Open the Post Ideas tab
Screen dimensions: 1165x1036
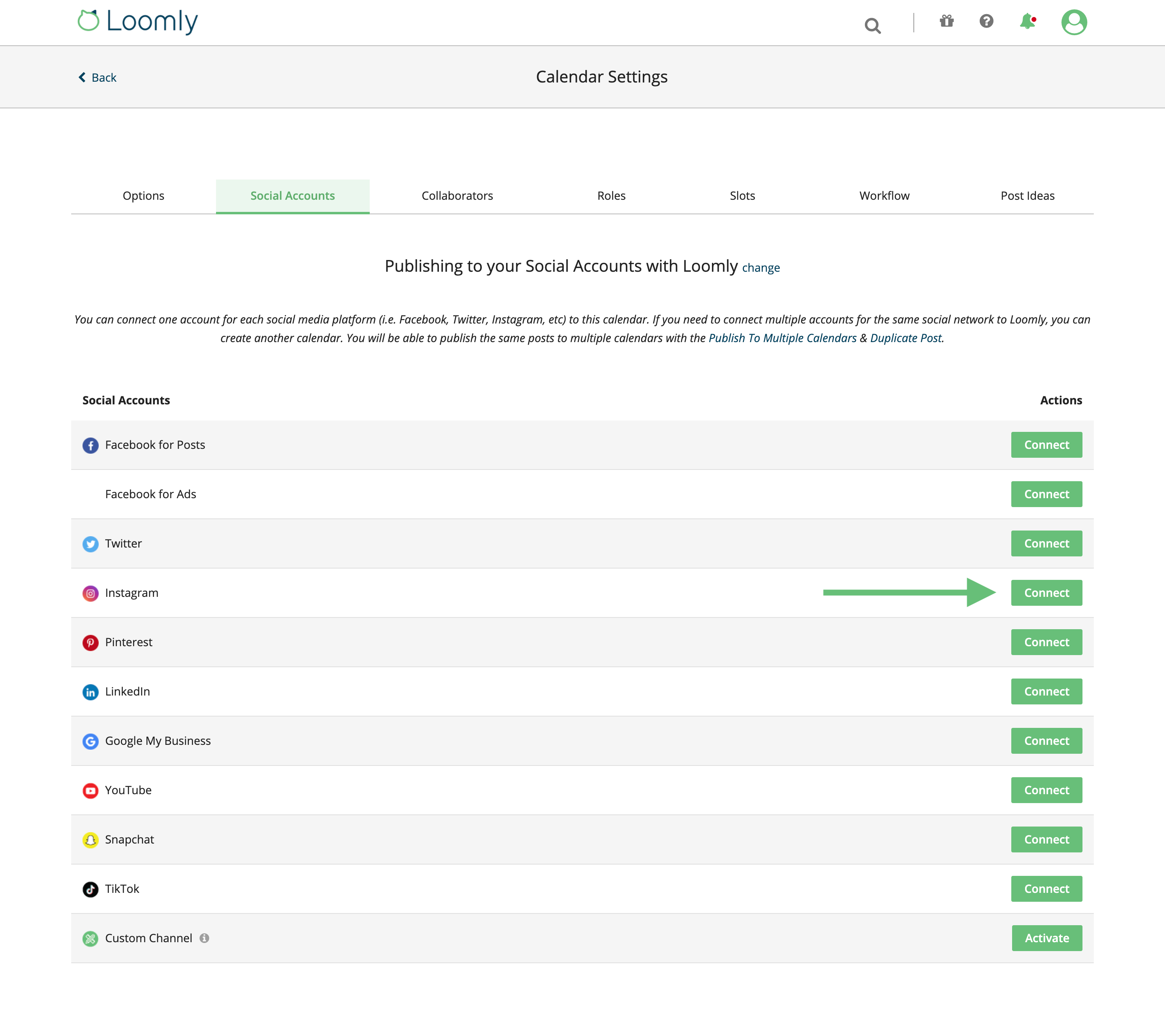coord(1027,195)
